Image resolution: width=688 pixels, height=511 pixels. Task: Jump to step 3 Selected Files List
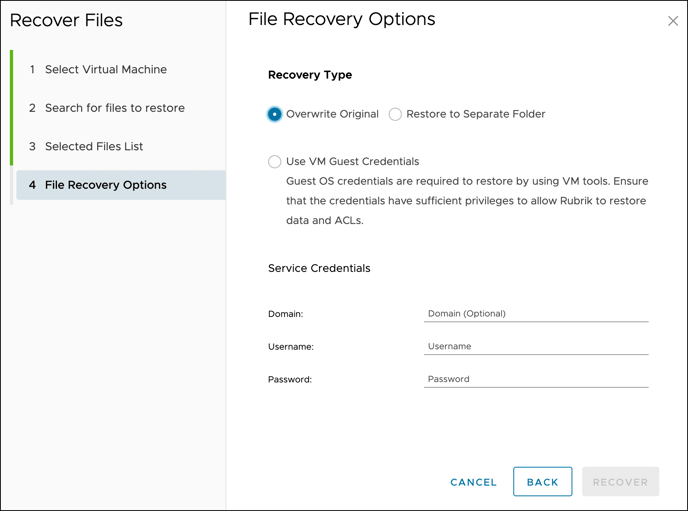86,147
